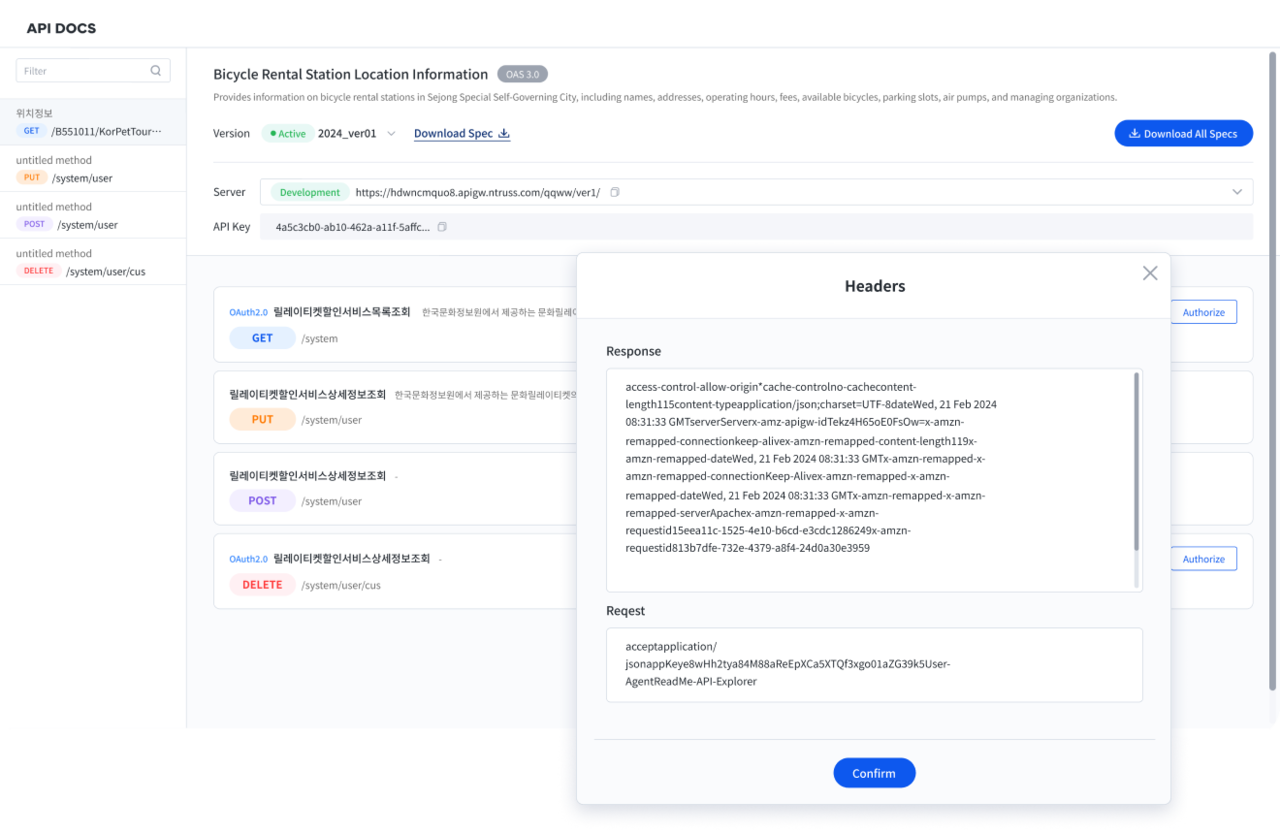This screenshot has height=834, width=1280.
Task: Click the Download Spec link
Action: coord(453,133)
